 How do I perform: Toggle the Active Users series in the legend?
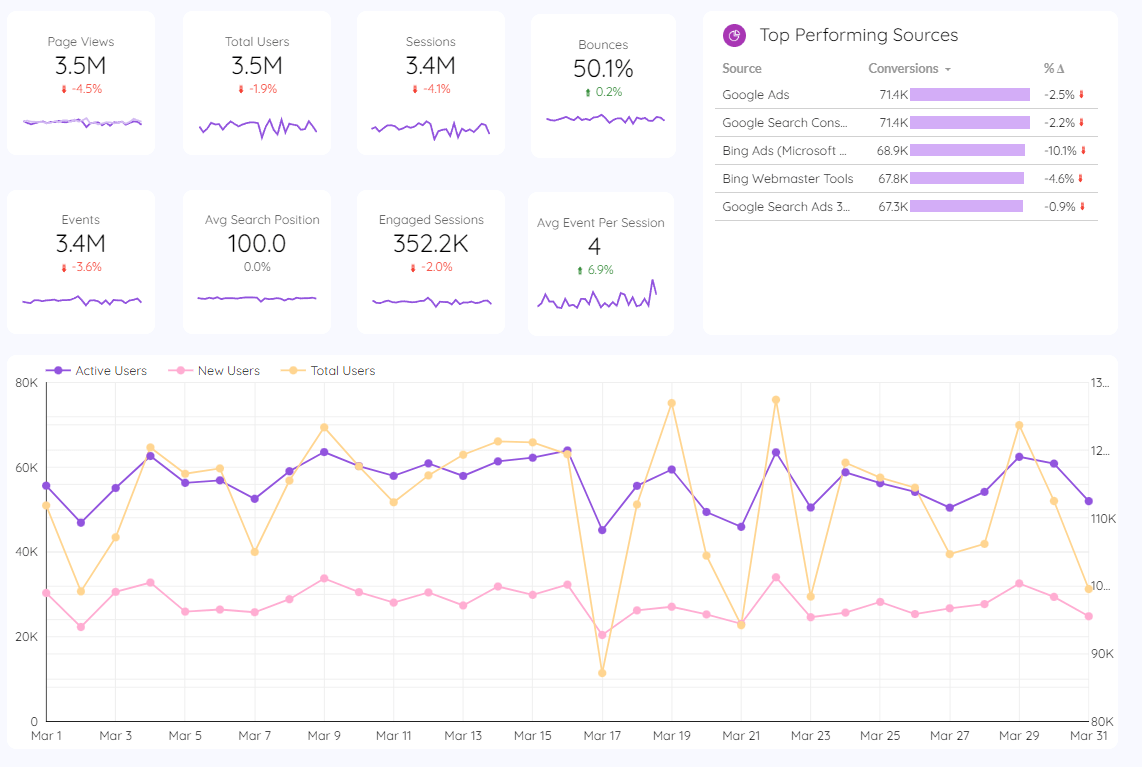(x=111, y=370)
